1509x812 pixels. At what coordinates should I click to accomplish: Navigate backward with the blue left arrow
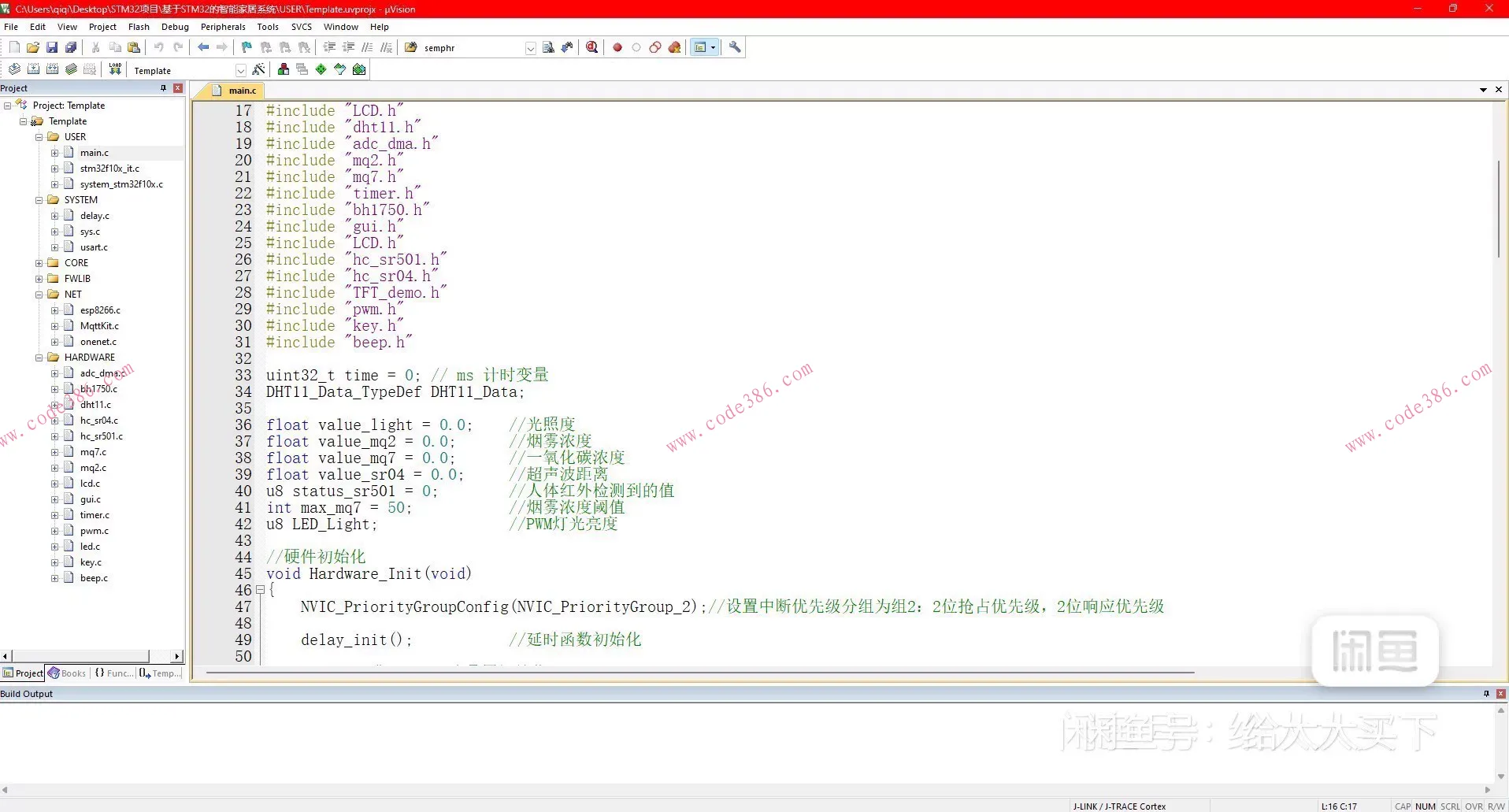pos(203,47)
